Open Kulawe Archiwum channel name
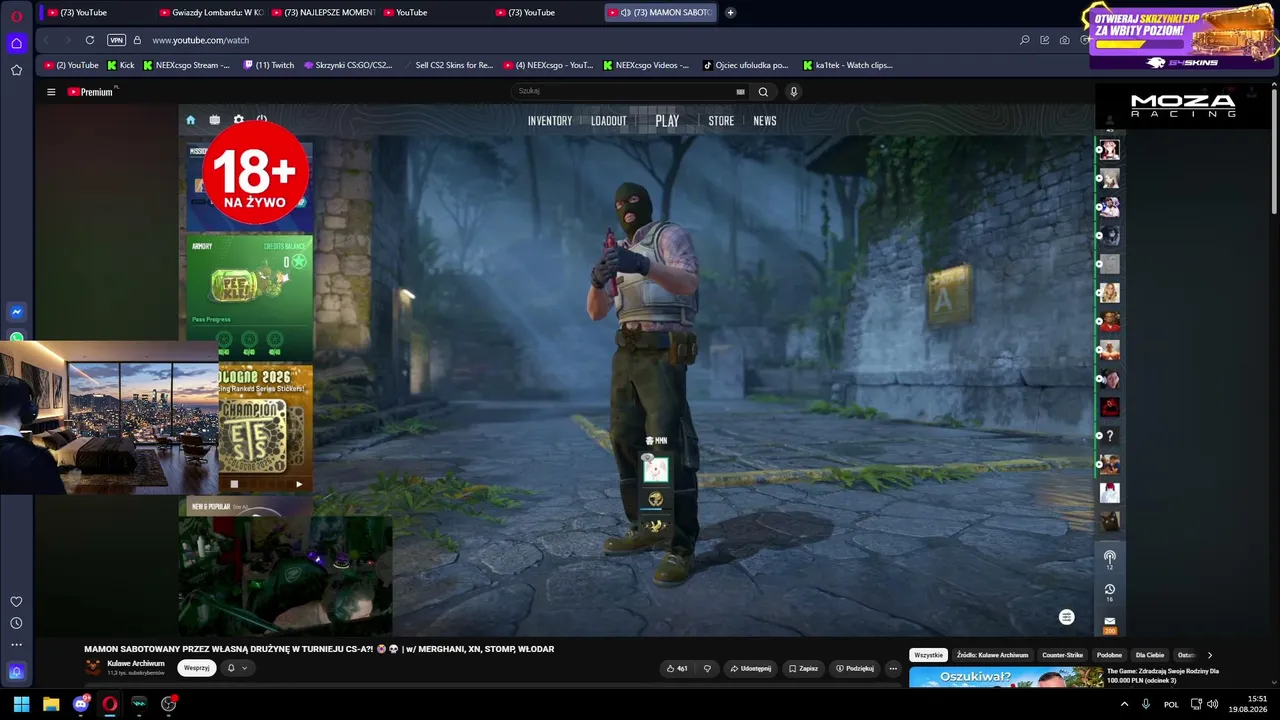This screenshot has height=720, width=1280. 136,664
